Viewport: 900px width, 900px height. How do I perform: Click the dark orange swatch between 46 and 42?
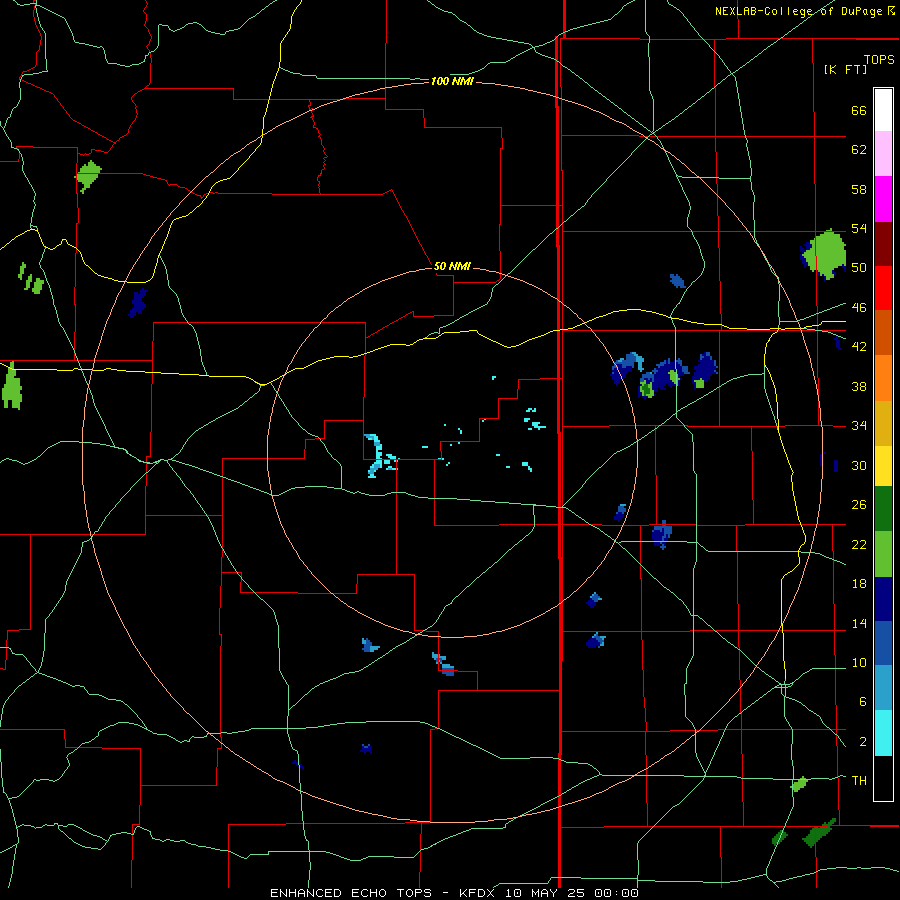883,332
